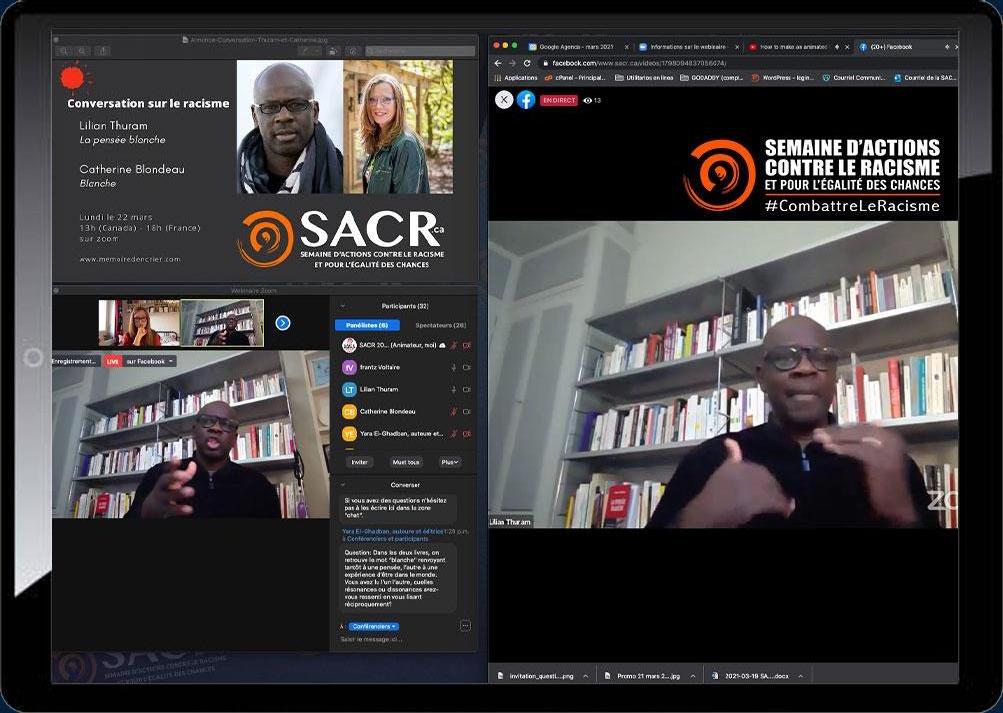The image size is (1003, 713).
Task: Unmute frantz Voltaire's microphone
Action: click(454, 367)
